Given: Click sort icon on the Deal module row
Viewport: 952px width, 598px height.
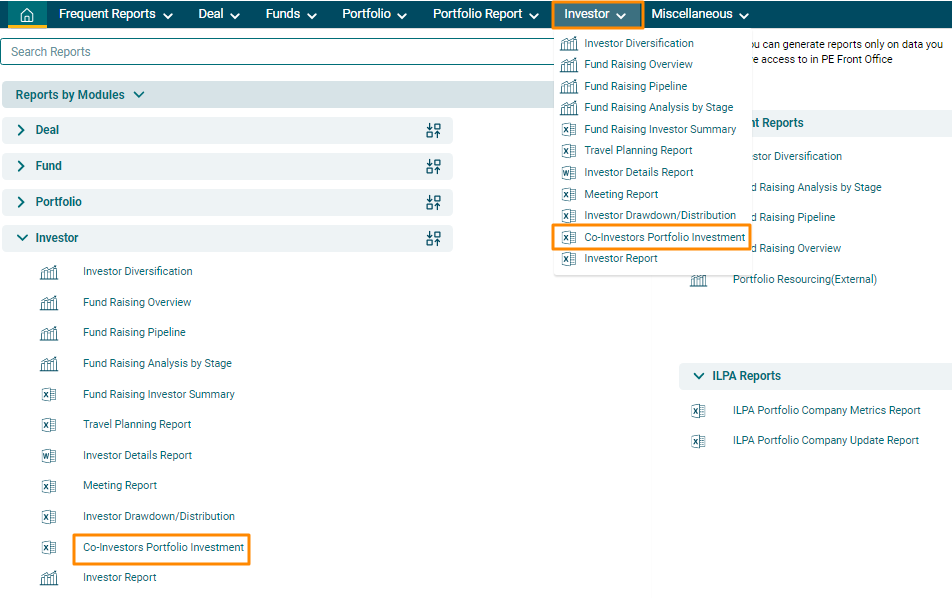Looking at the screenshot, I should pos(433,131).
